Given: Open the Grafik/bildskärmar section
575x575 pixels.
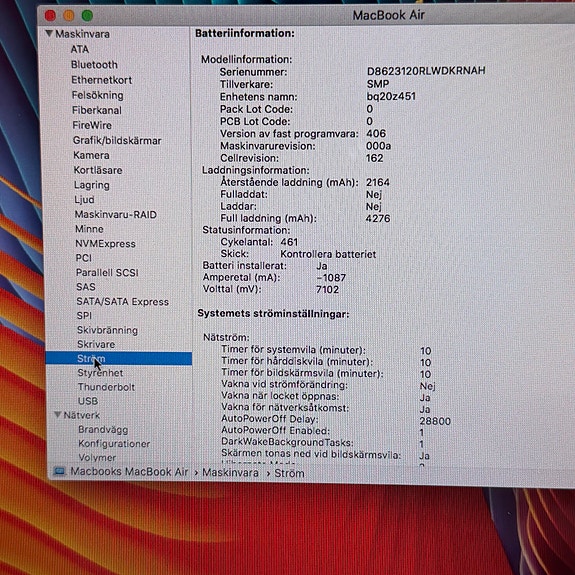Looking at the screenshot, I should pos(117,140).
